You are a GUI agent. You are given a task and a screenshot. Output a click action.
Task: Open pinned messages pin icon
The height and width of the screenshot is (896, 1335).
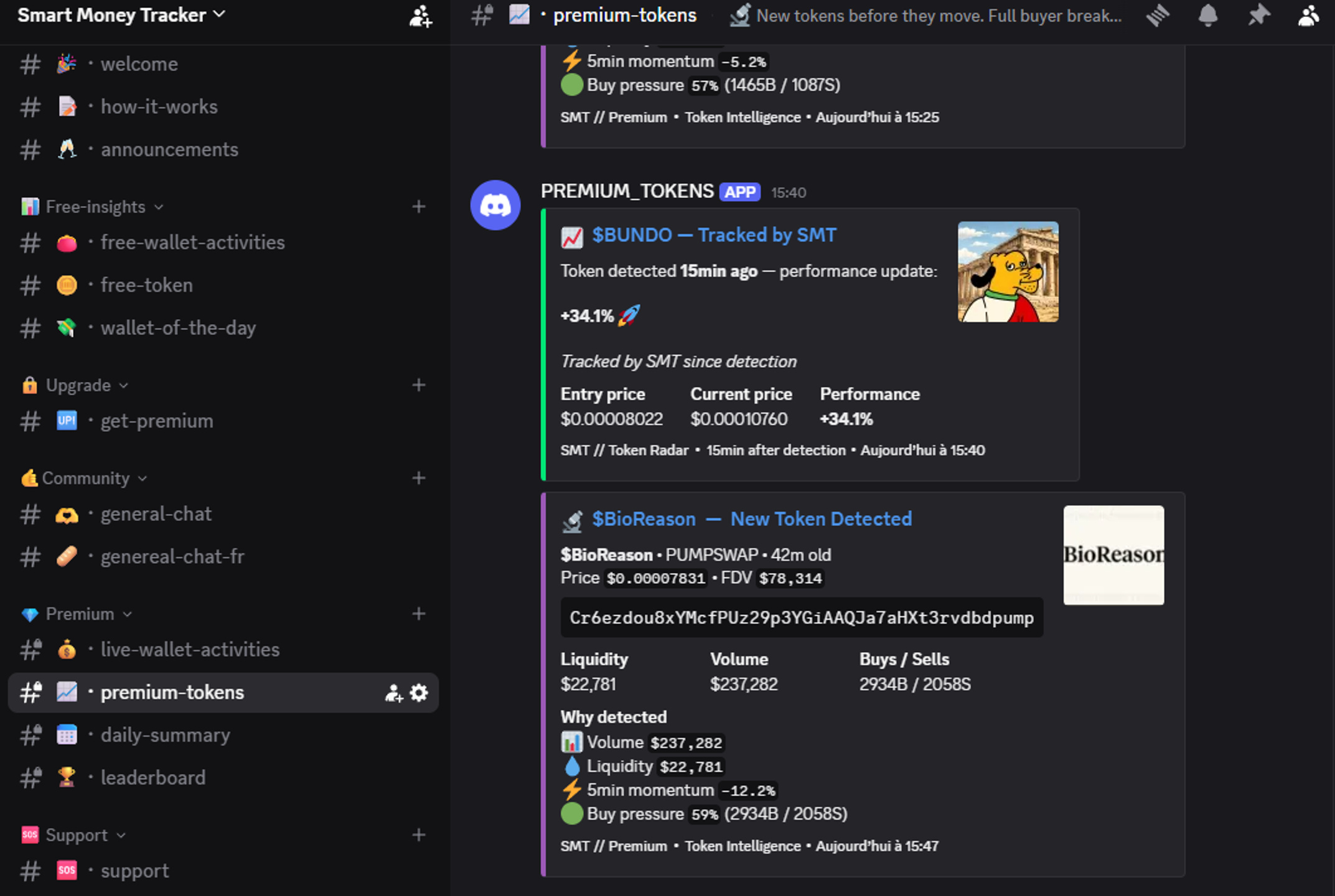click(x=1258, y=16)
